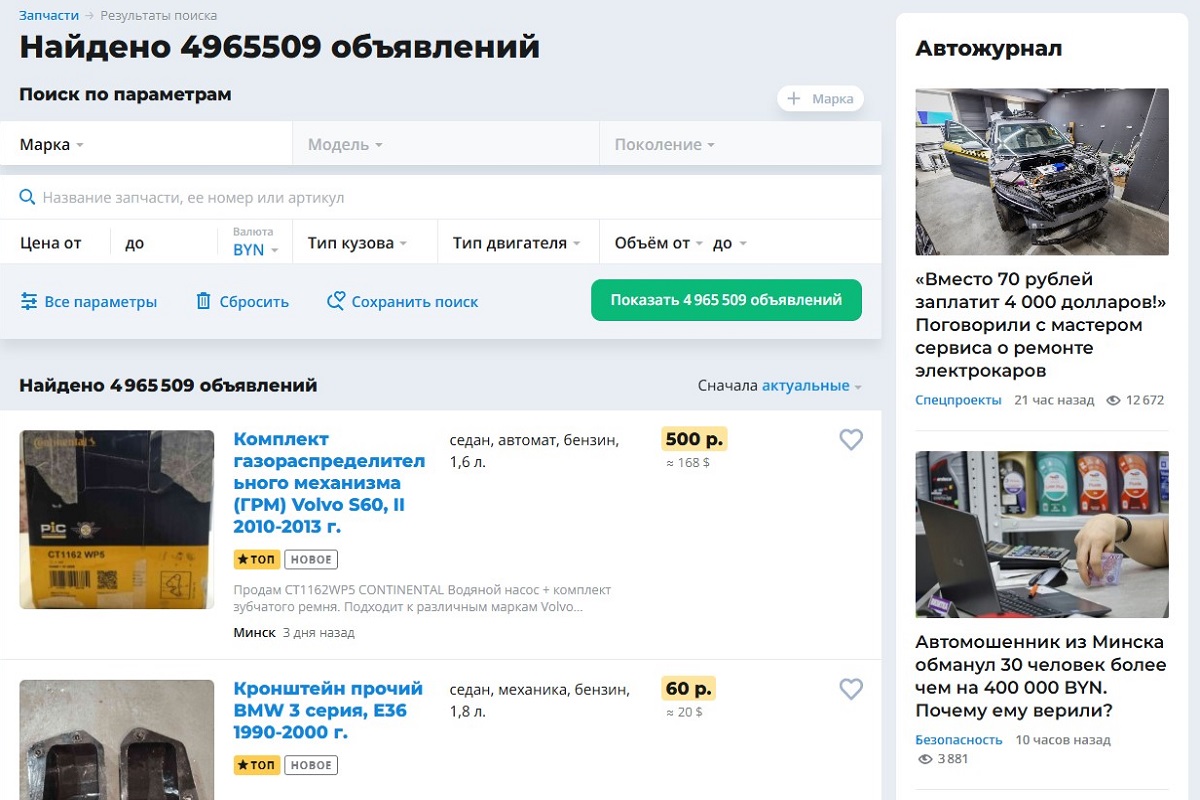Click the ТОП star badge on BMW listing
Image resolution: width=1200 pixels, height=800 pixels.
(257, 765)
